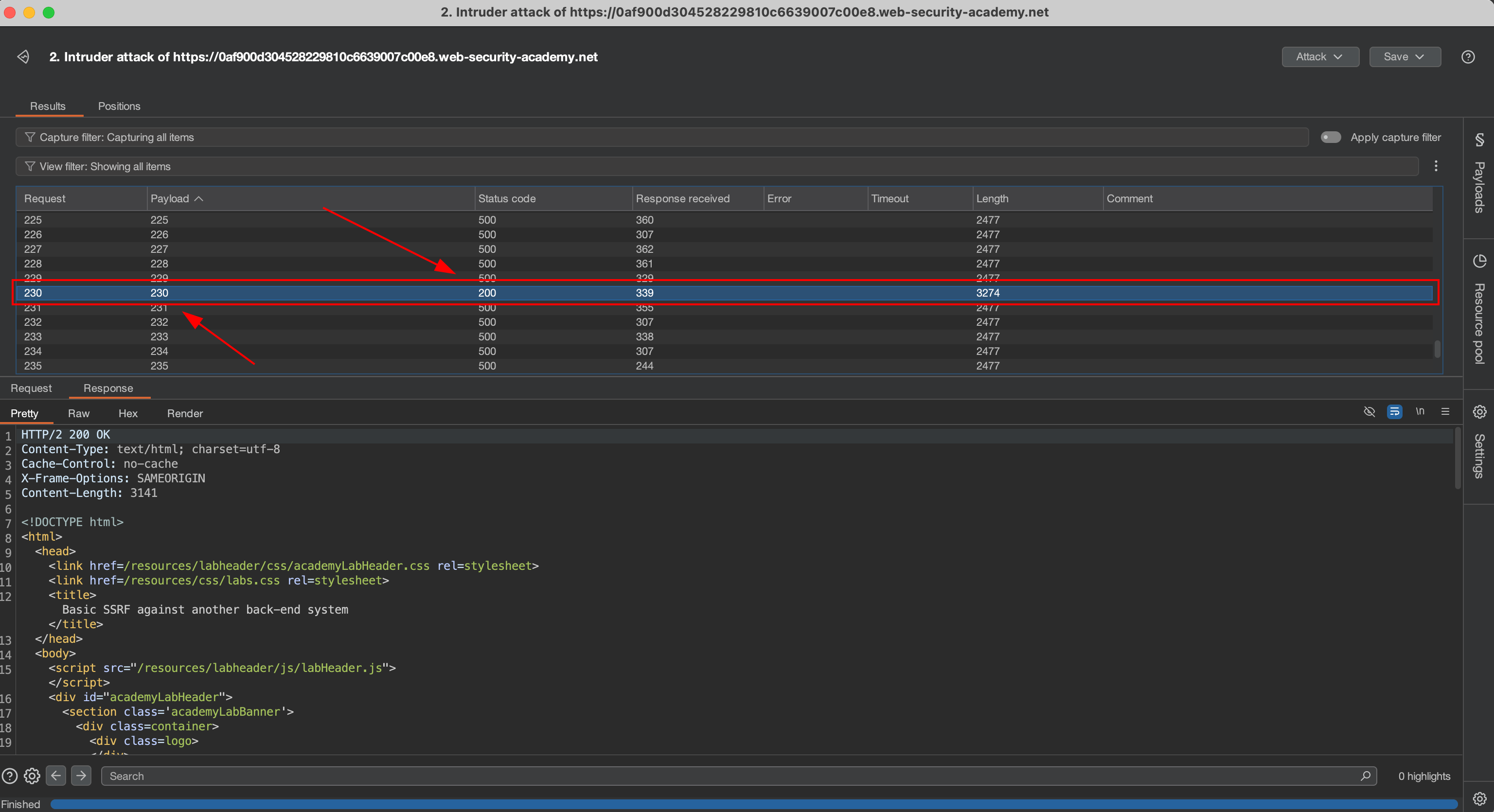Toggle Apply capture filter switch
1494x812 pixels.
point(1331,138)
